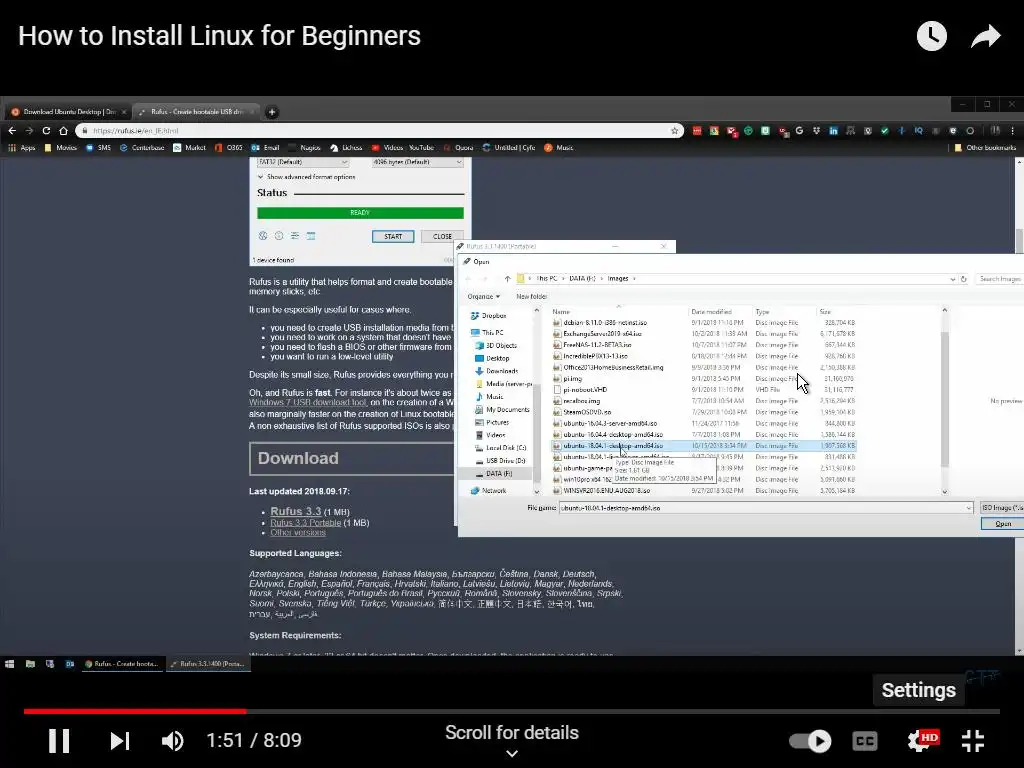Add the video to Watch Later
The image size is (1024, 768).
931,36
